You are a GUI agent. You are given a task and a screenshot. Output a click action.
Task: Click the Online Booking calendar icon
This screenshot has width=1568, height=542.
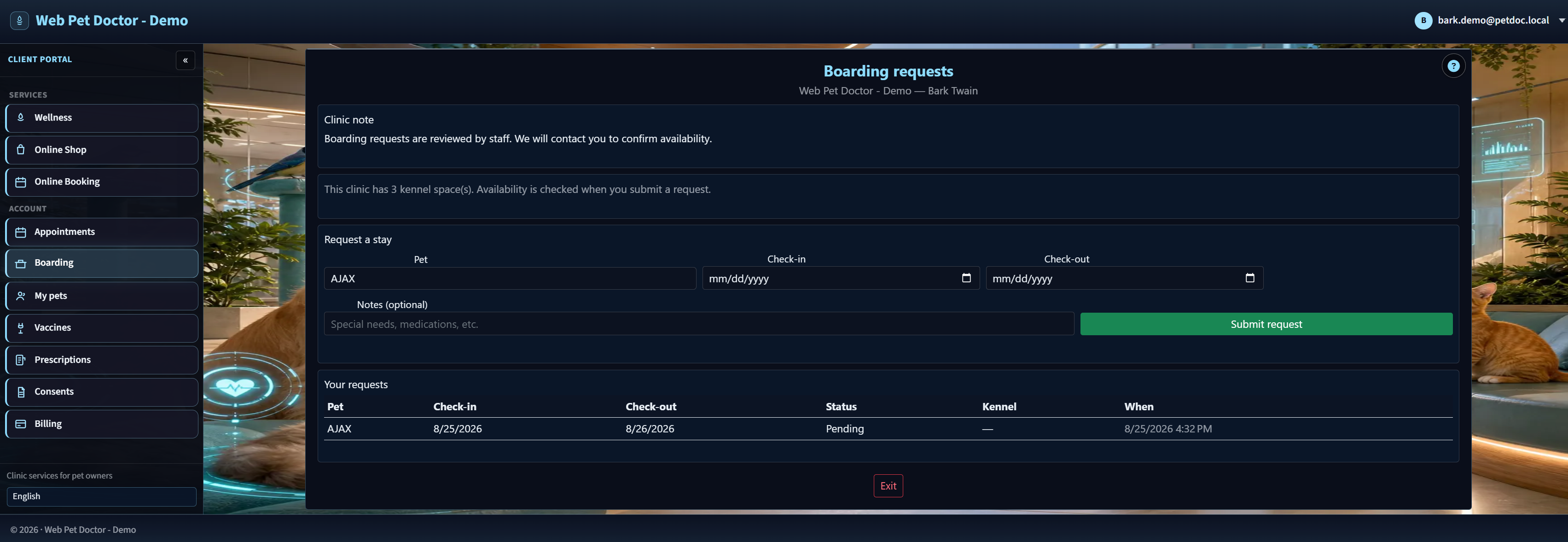[21, 182]
